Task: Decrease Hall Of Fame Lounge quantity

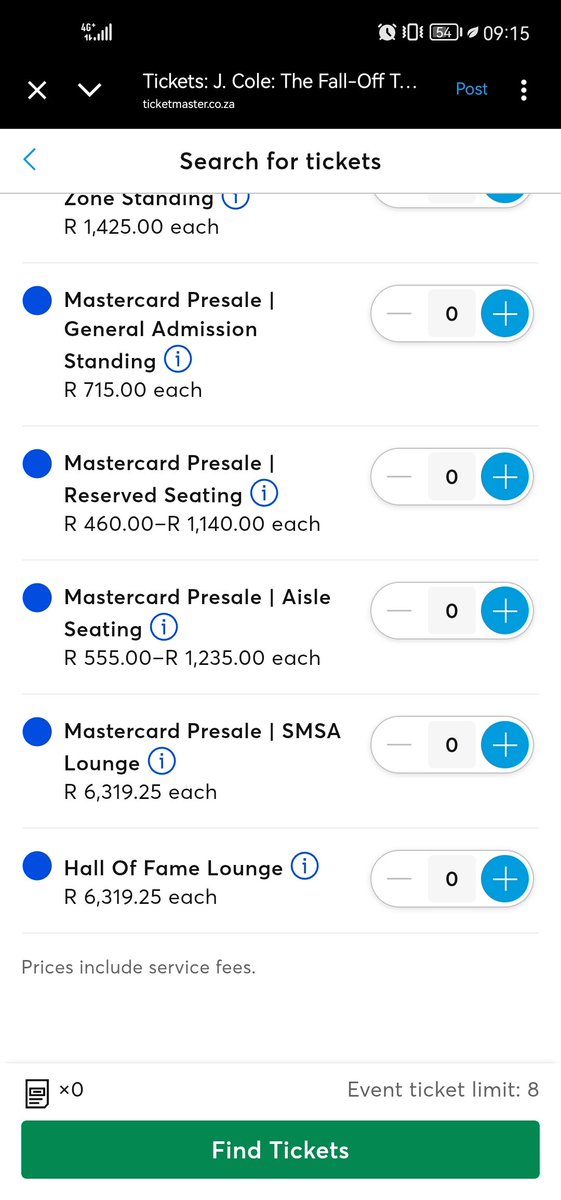Action: [399, 878]
